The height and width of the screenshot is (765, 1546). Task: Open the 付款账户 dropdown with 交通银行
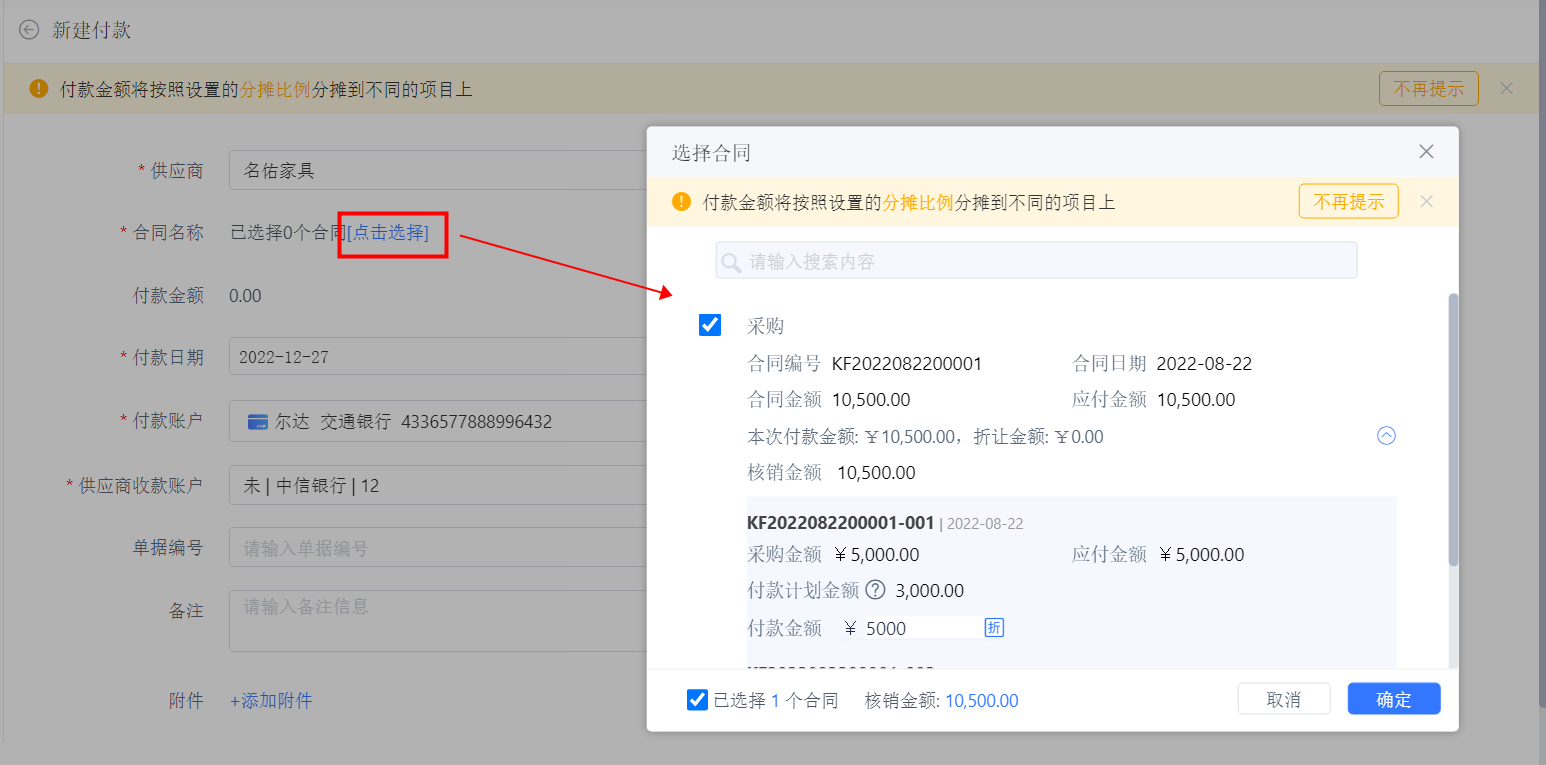pyautogui.click(x=438, y=421)
